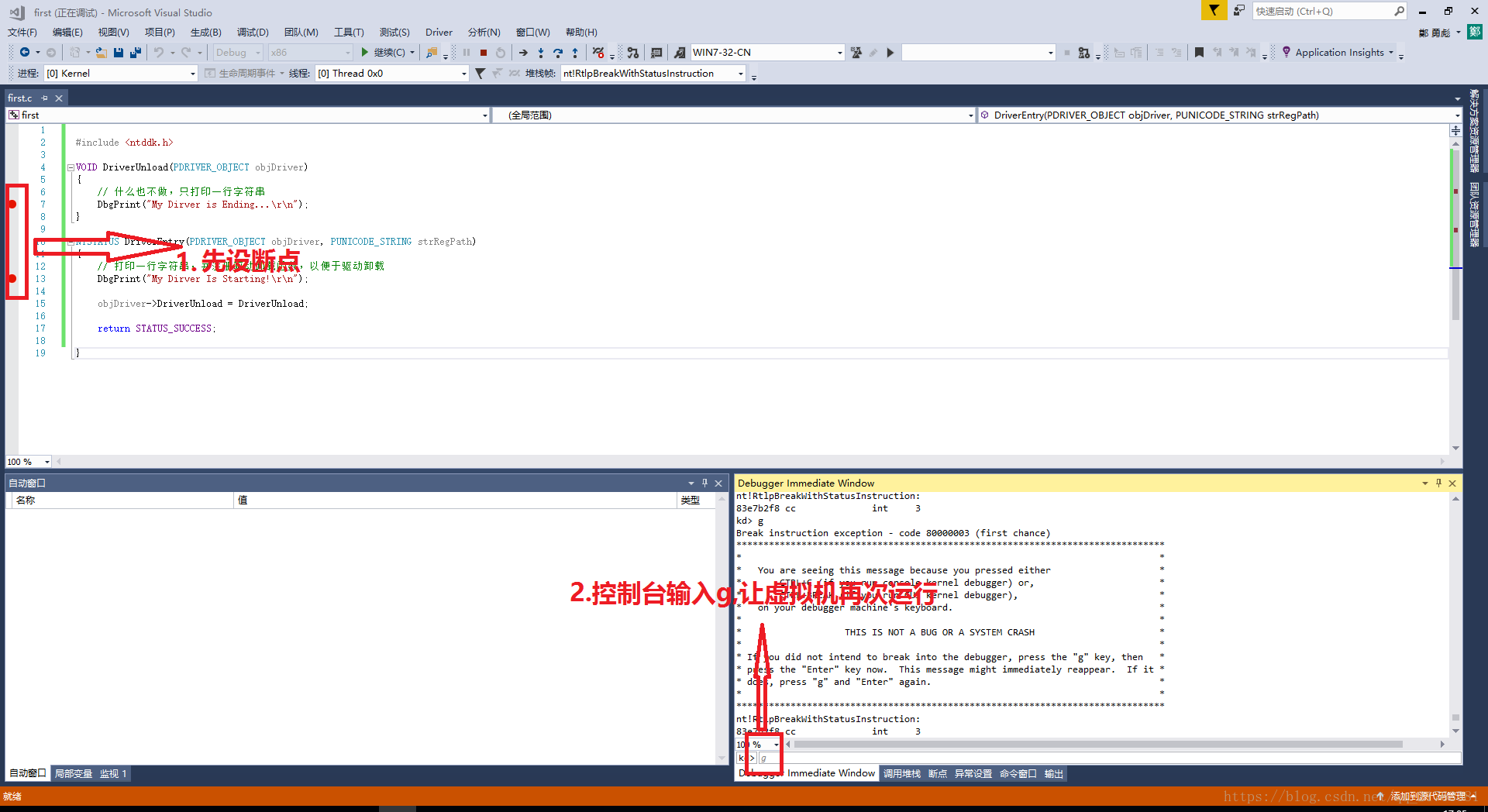This screenshot has width=1488, height=812.
Task: Close the Debugger Immediate Window panel
Action: (1452, 483)
